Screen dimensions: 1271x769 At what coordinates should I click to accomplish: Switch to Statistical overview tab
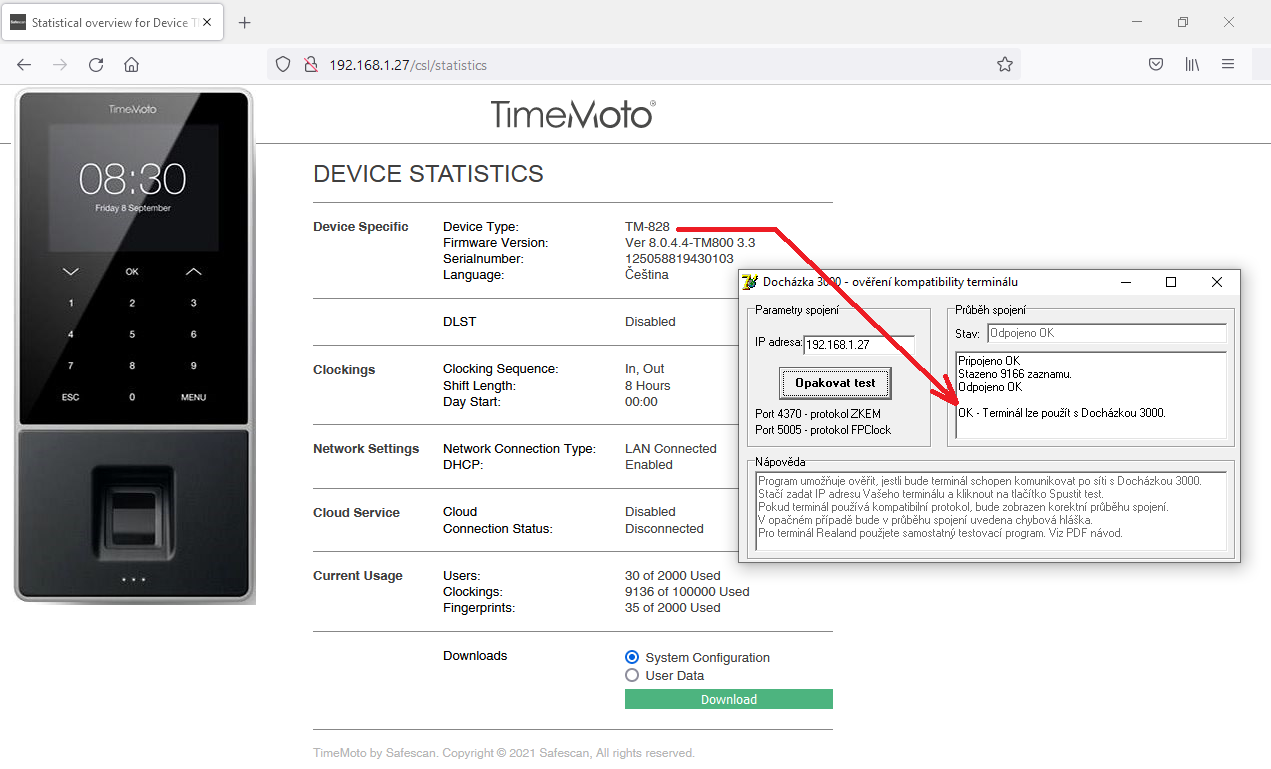pos(110,22)
